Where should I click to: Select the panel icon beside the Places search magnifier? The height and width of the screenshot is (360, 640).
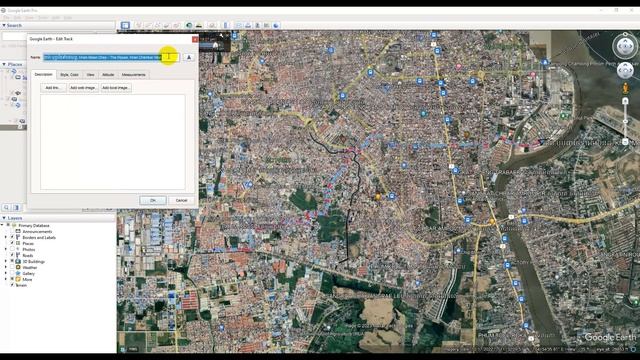(17, 208)
